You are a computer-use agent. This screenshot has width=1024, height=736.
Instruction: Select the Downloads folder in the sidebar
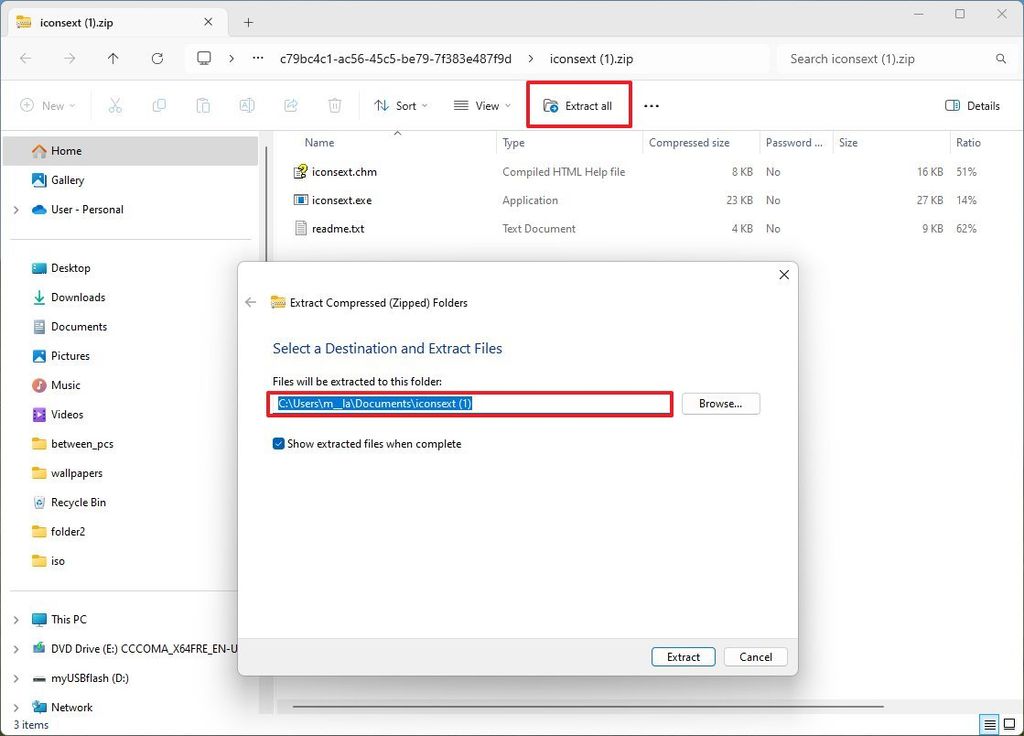(77, 297)
